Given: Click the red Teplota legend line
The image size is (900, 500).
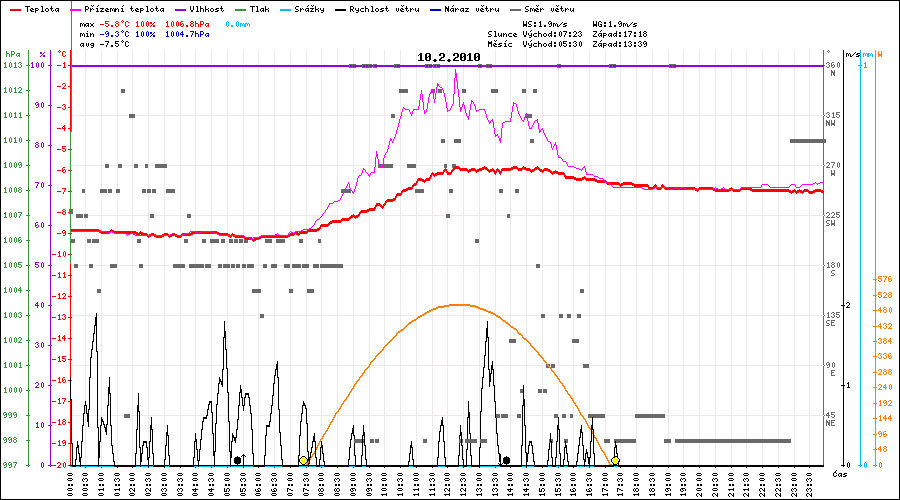Looking at the screenshot, I should (x=19, y=8).
